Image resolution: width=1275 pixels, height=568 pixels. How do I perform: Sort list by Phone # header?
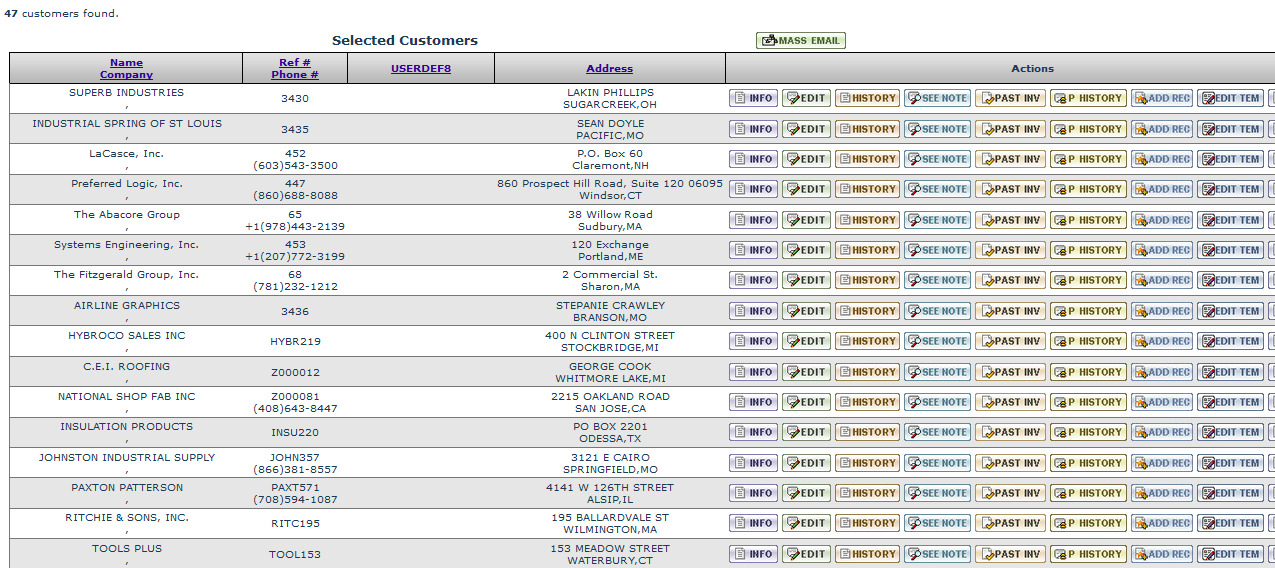(294, 75)
